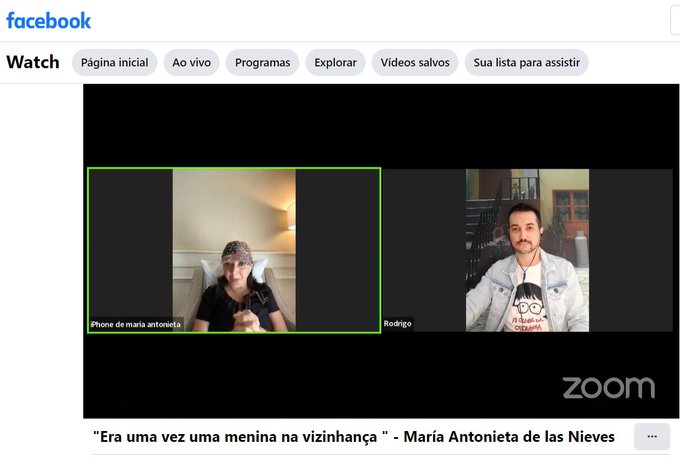Screen dimensions: 680x457
Task: Click Rodrigo's video feed
Action: (527, 250)
